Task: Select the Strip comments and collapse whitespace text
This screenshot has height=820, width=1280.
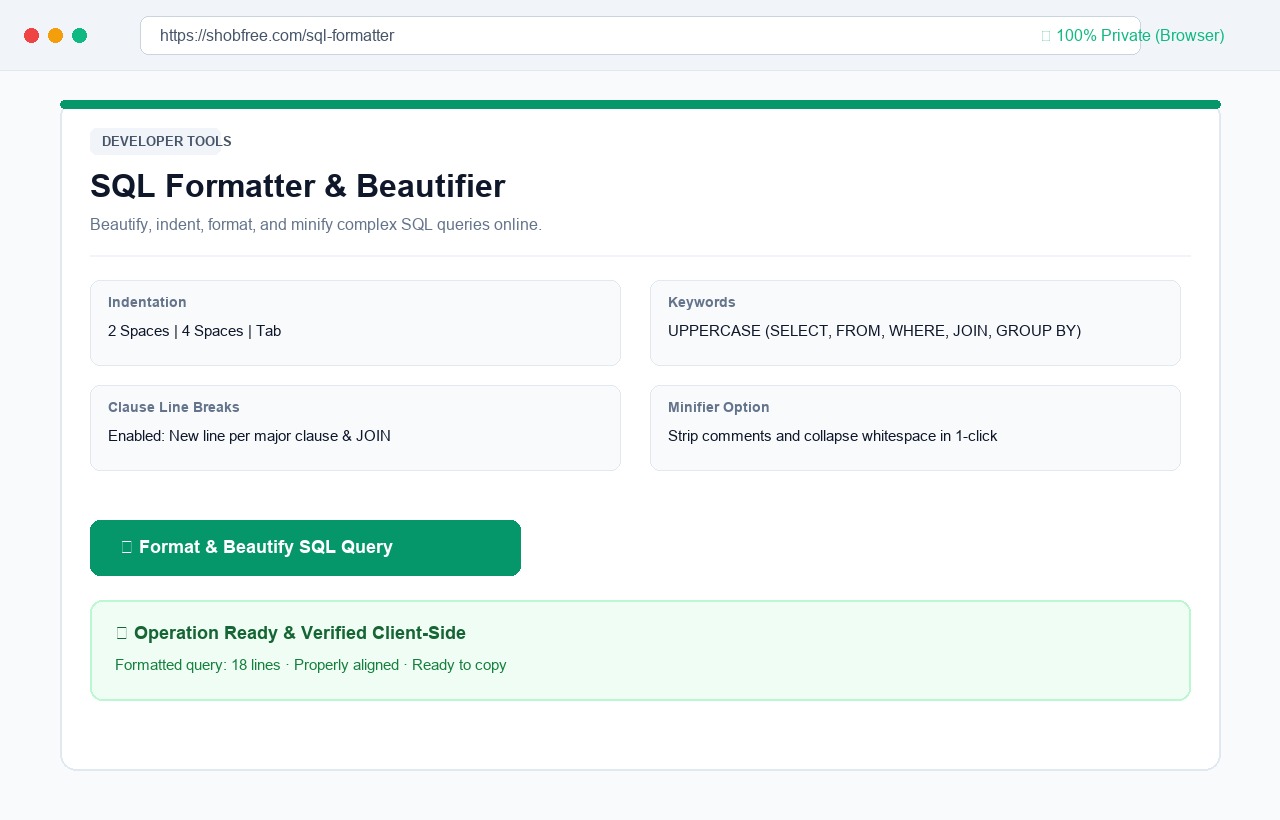Action: click(x=832, y=436)
